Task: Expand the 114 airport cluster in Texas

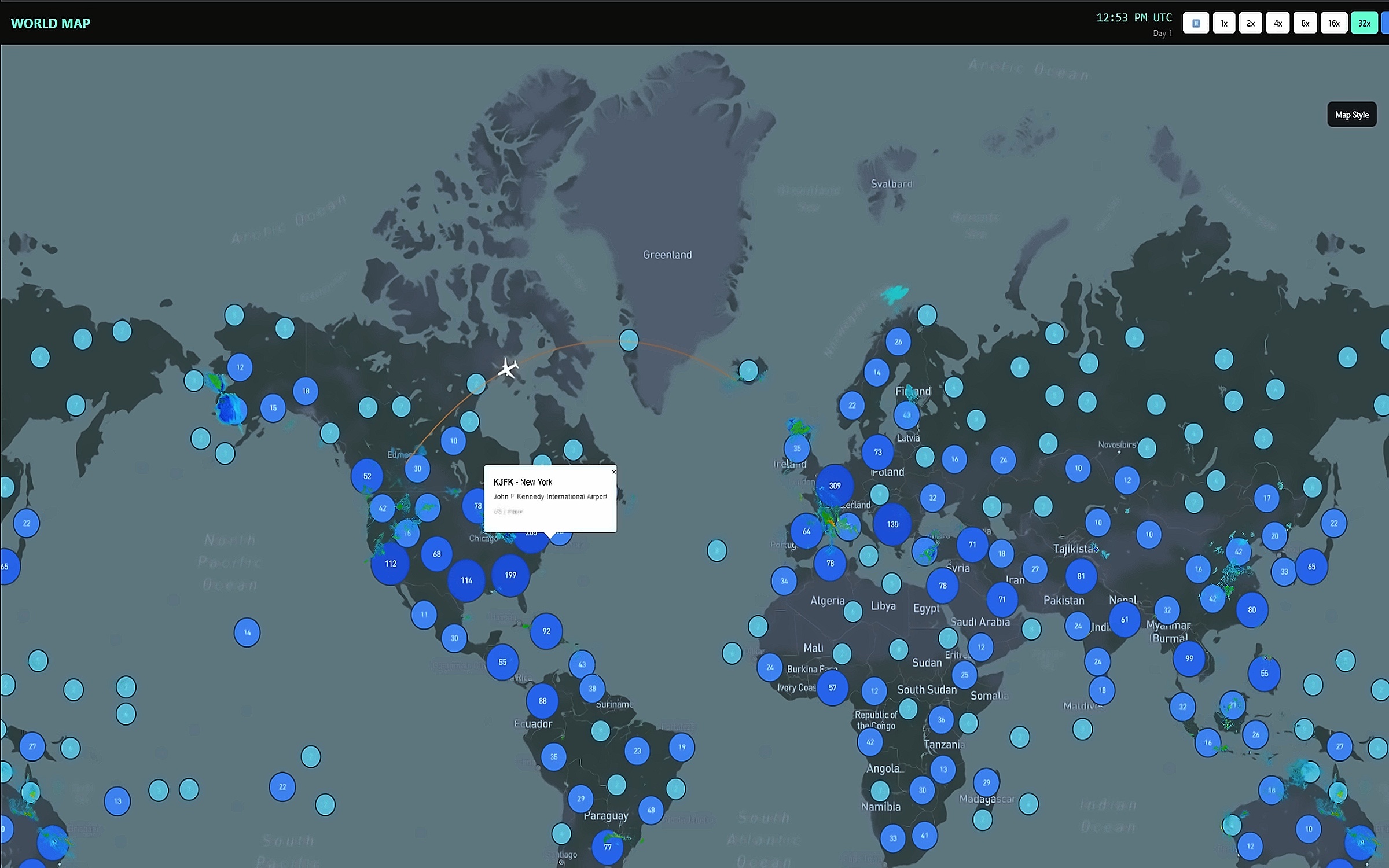Action: click(466, 580)
